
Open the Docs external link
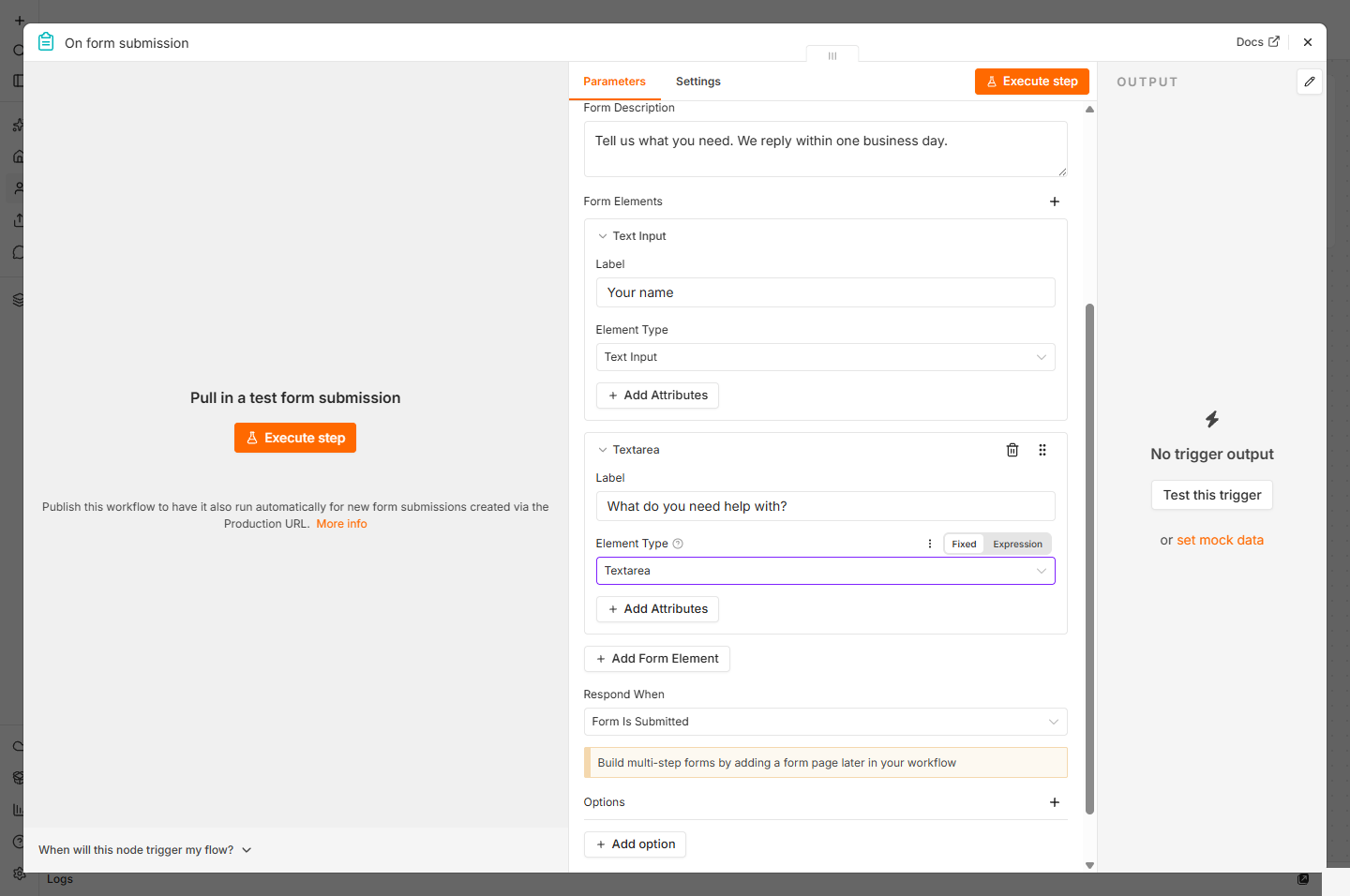pos(1257,42)
